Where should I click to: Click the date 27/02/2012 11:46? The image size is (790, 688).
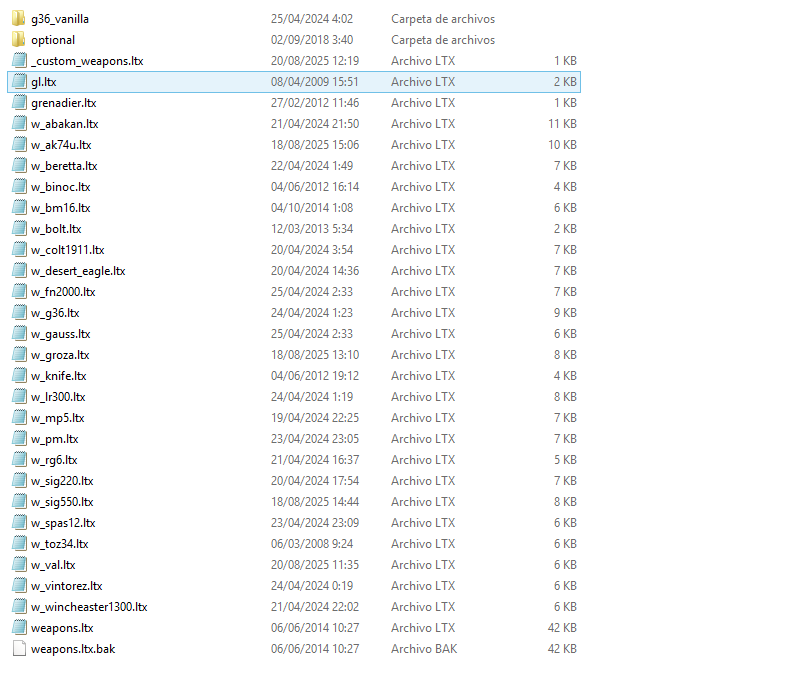[315, 103]
